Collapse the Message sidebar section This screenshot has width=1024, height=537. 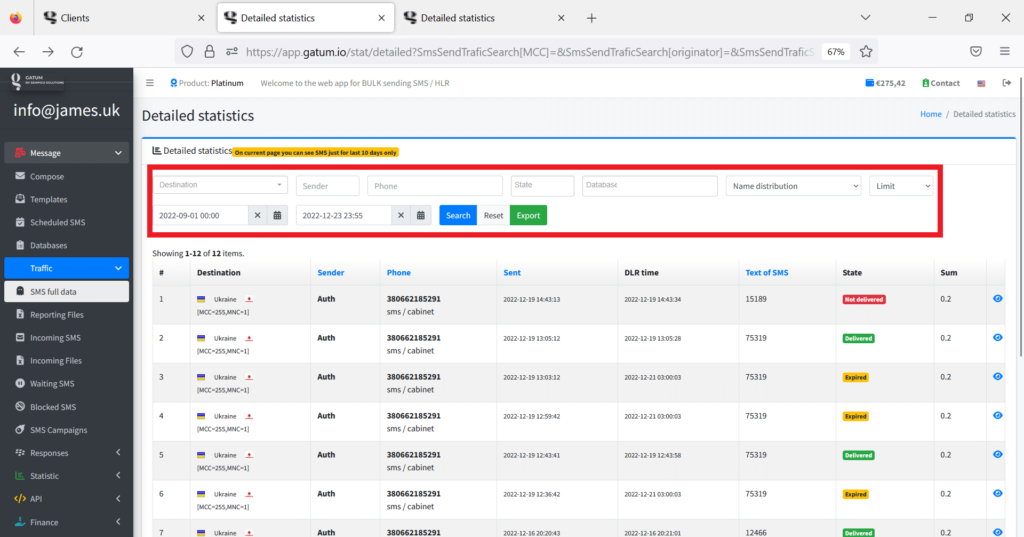(67, 153)
